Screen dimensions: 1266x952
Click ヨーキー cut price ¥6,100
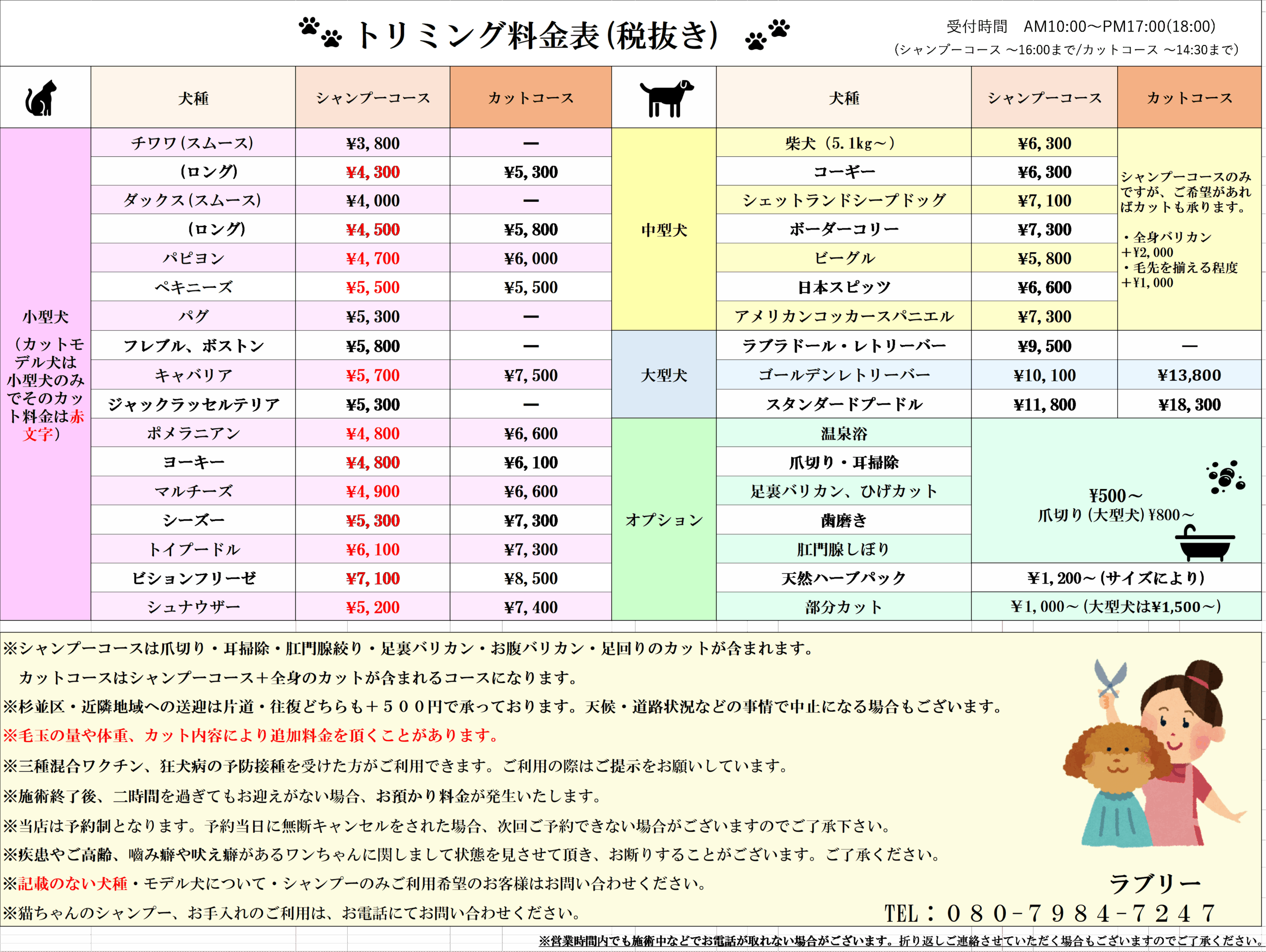click(x=531, y=462)
